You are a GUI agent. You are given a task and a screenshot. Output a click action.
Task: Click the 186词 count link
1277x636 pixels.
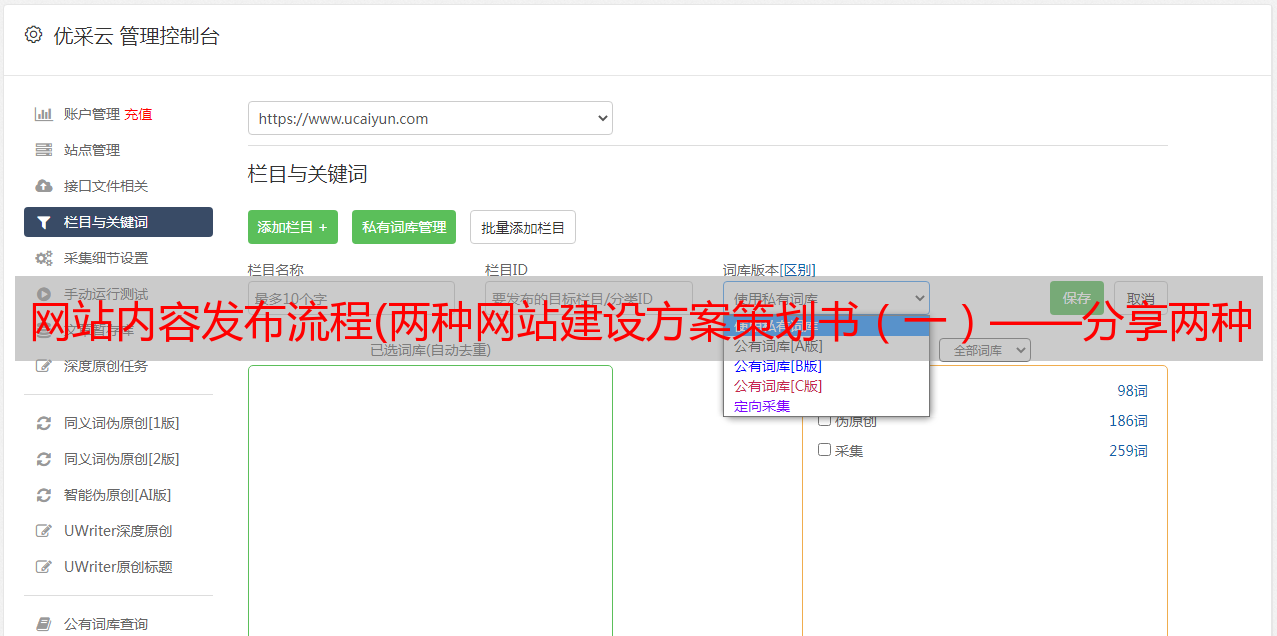pos(1128,421)
